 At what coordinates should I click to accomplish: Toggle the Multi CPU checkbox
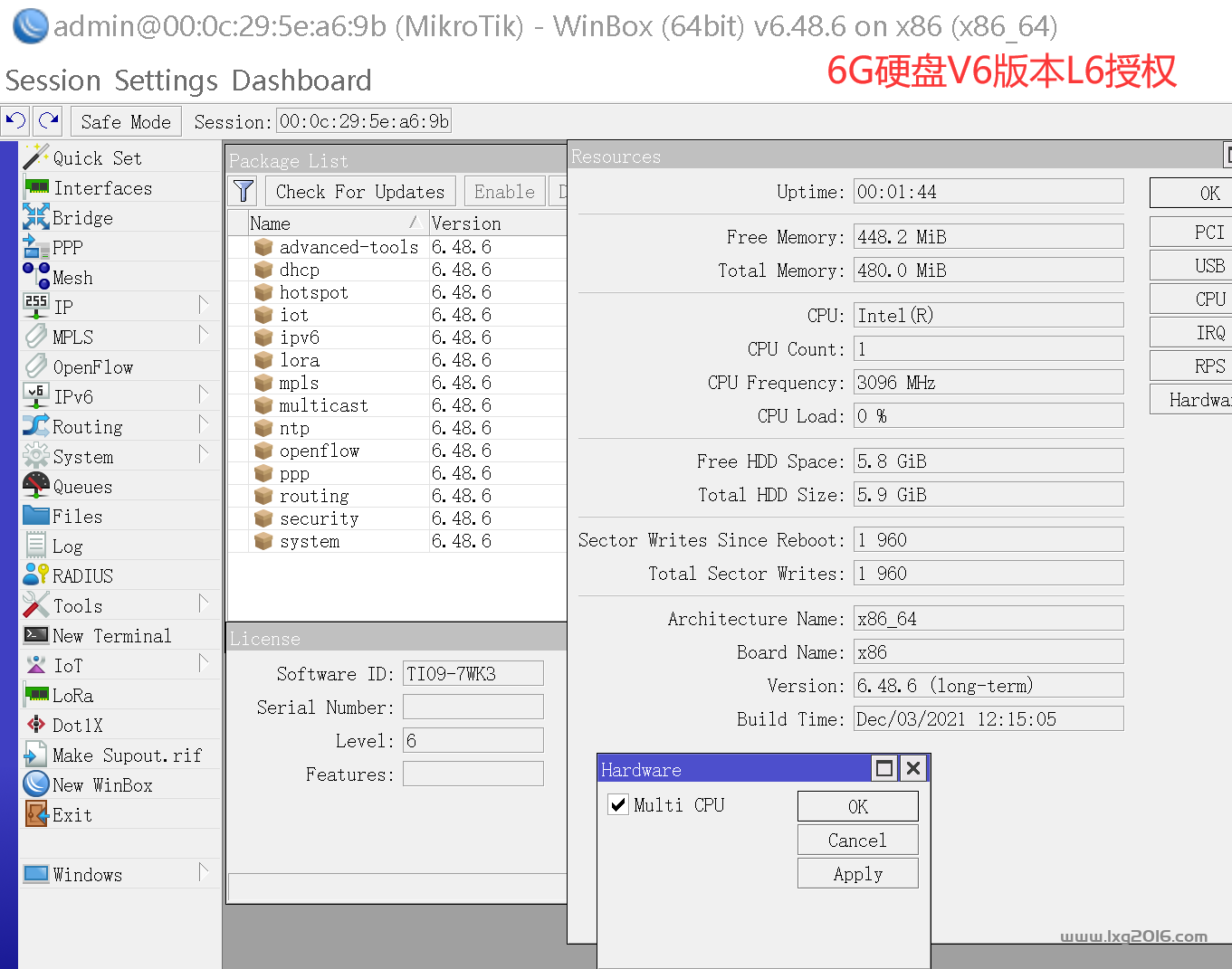click(618, 805)
